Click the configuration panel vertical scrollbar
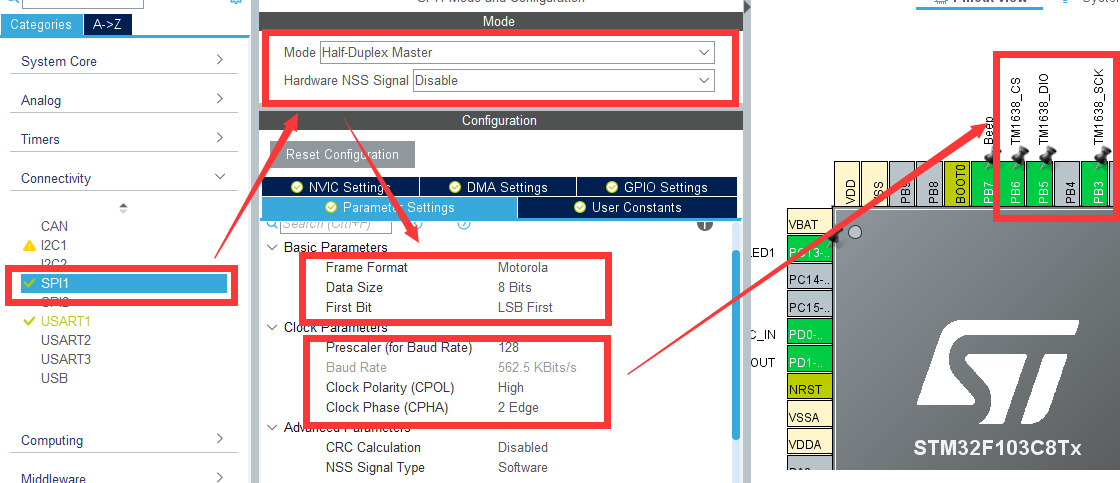 pos(736,344)
